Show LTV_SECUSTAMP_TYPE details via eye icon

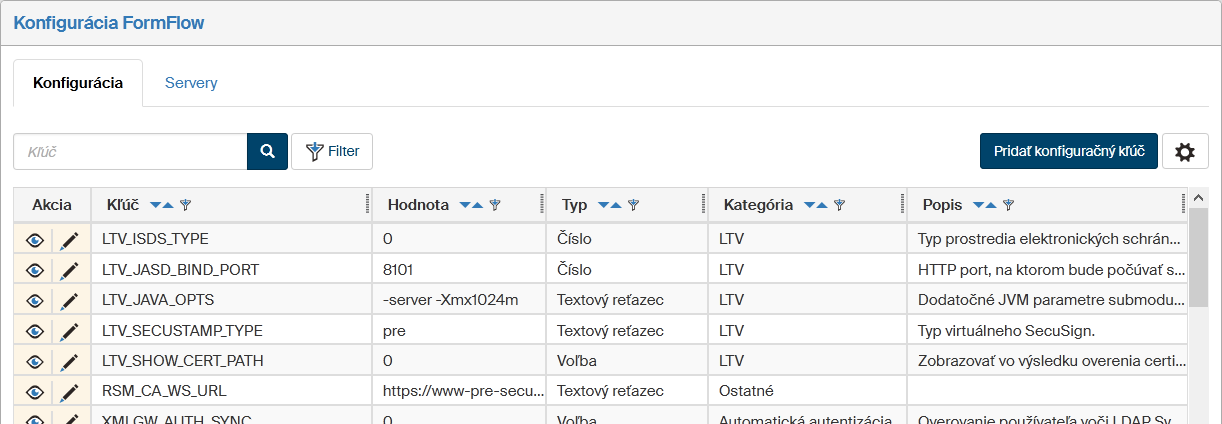[x=35, y=330]
